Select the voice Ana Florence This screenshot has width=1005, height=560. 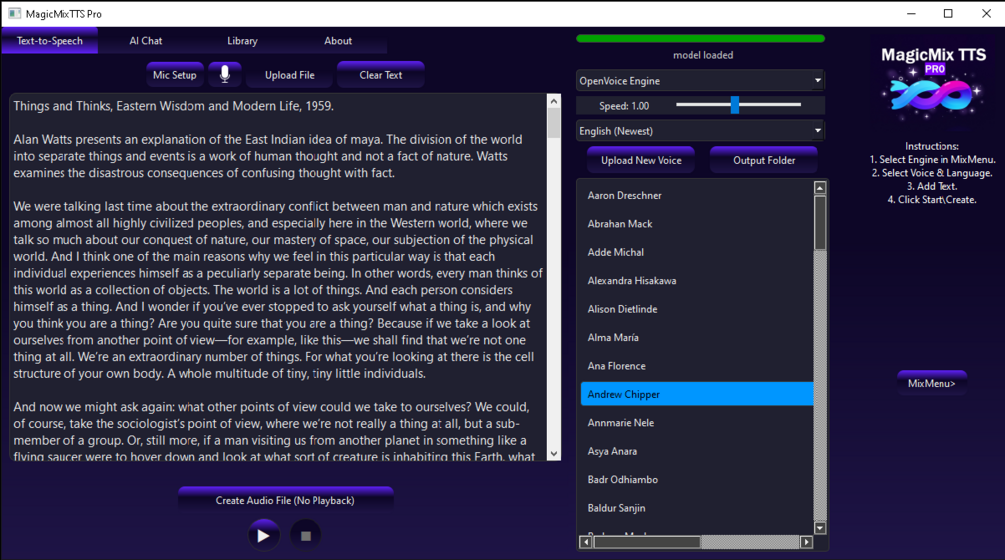click(697, 366)
